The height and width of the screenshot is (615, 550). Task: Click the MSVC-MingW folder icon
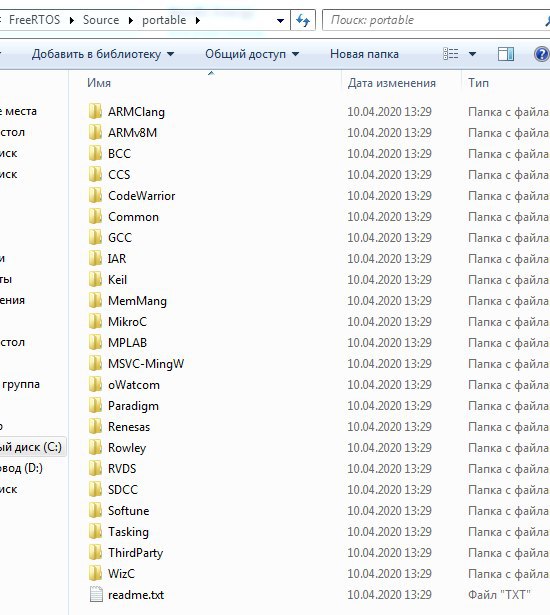click(x=95, y=364)
